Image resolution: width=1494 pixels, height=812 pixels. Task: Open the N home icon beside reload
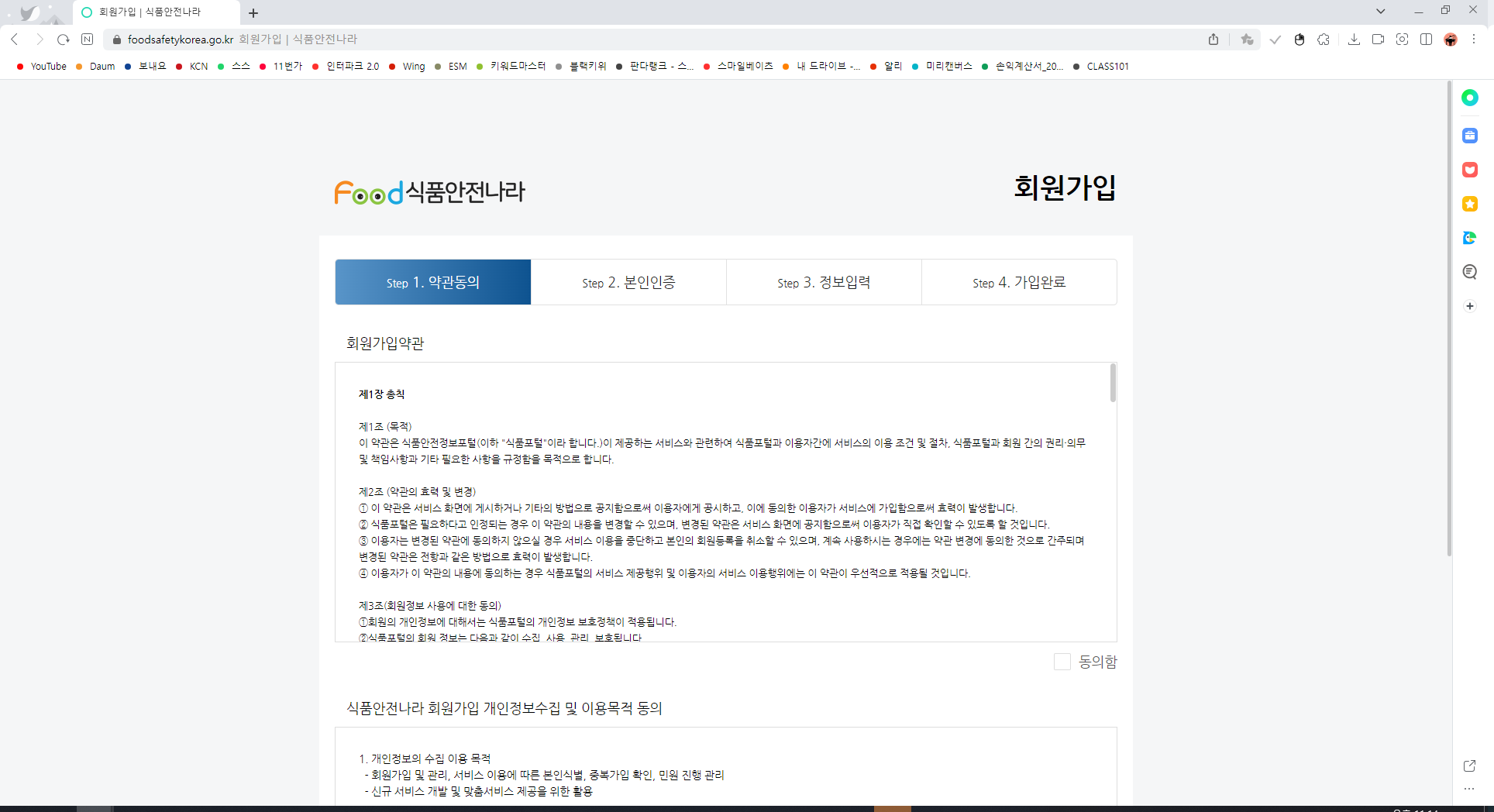[88, 40]
